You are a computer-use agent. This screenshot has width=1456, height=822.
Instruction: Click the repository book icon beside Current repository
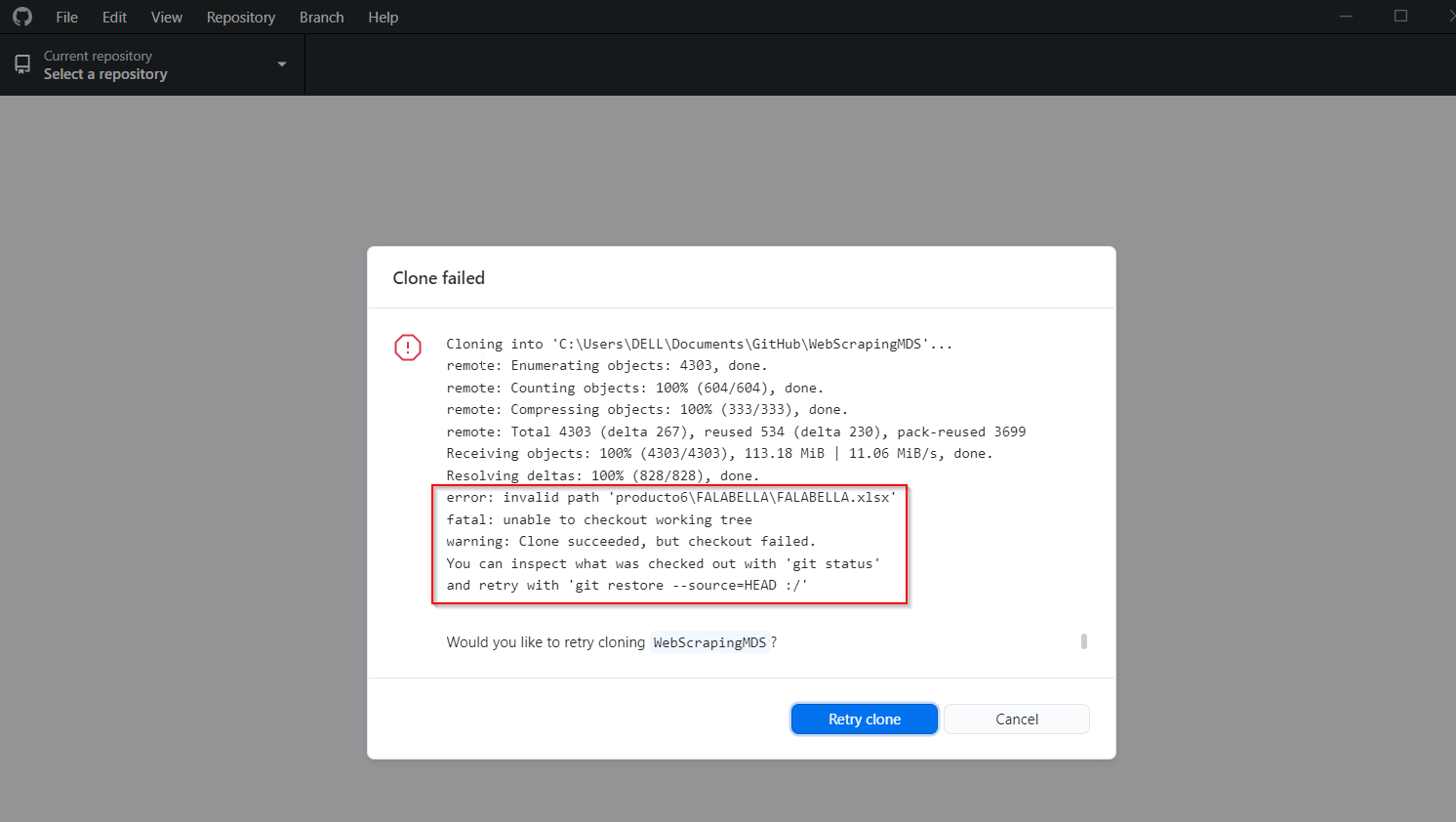pyautogui.click(x=22, y=63)
